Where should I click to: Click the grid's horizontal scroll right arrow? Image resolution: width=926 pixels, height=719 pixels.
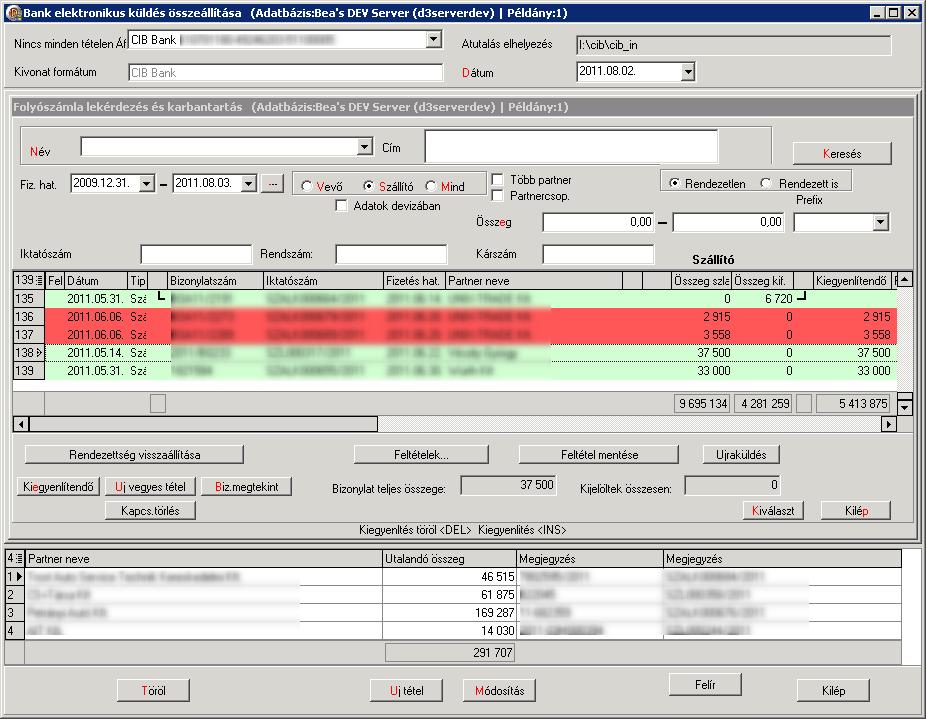pyautogui.click(x=889, y=424)
